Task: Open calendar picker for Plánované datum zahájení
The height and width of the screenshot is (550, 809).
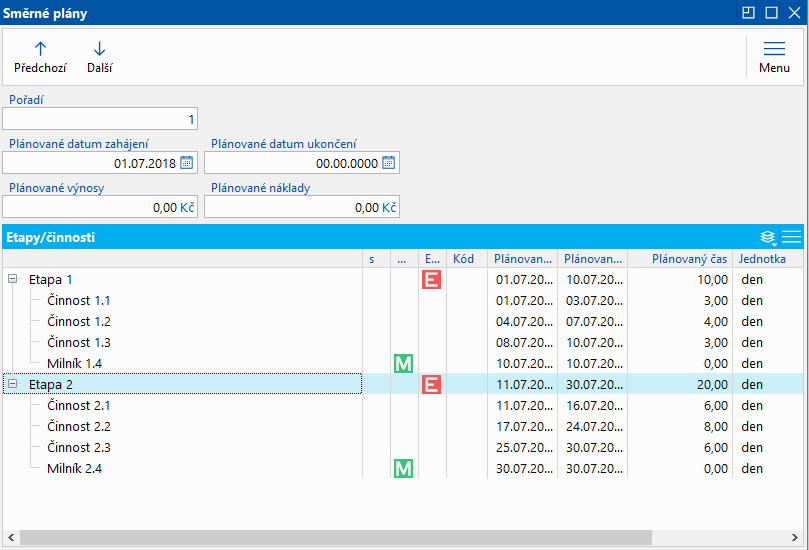Action: tap(187, 163)
